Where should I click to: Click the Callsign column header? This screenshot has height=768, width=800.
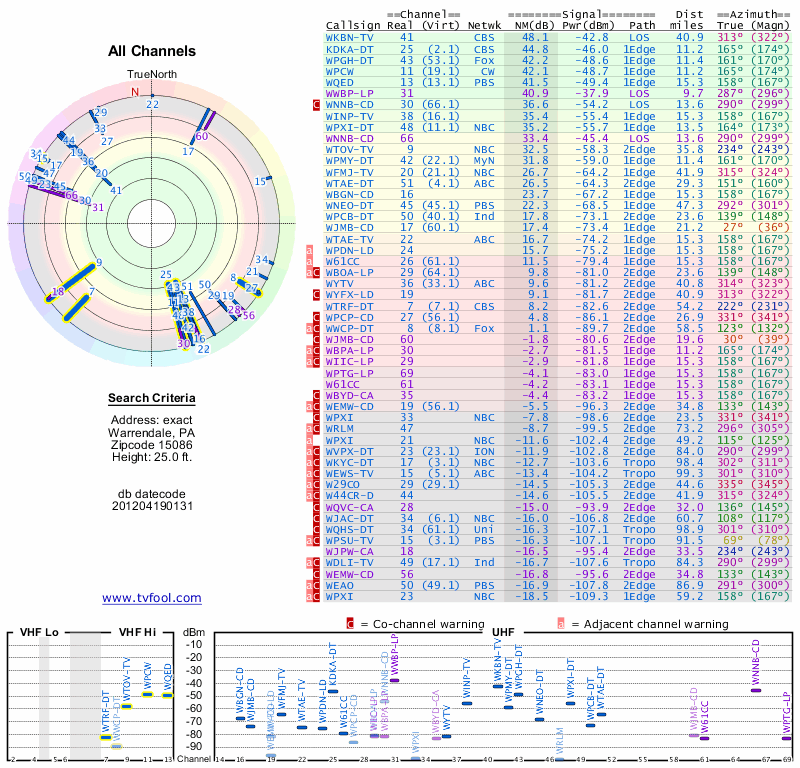pos(353,26)
